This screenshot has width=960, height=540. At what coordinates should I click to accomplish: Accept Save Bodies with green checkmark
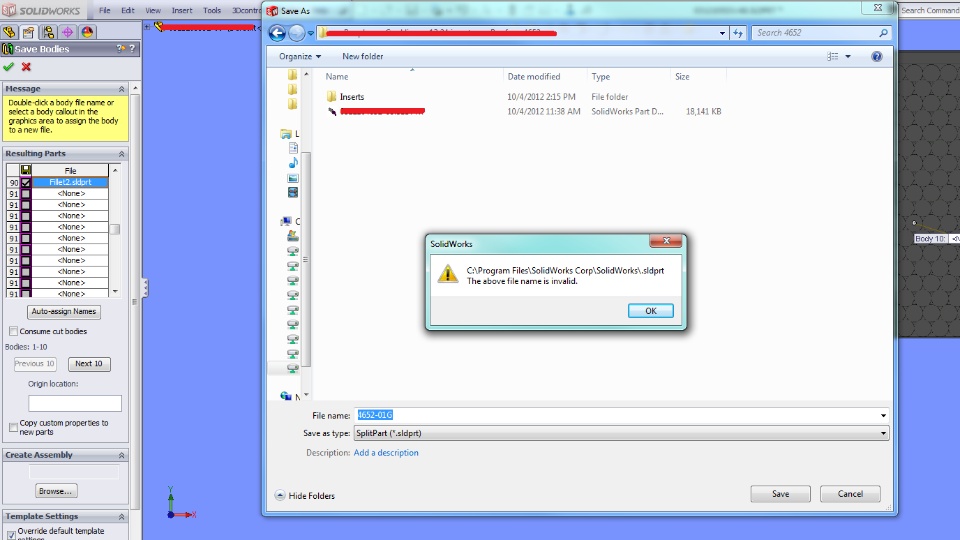[9, 67]
